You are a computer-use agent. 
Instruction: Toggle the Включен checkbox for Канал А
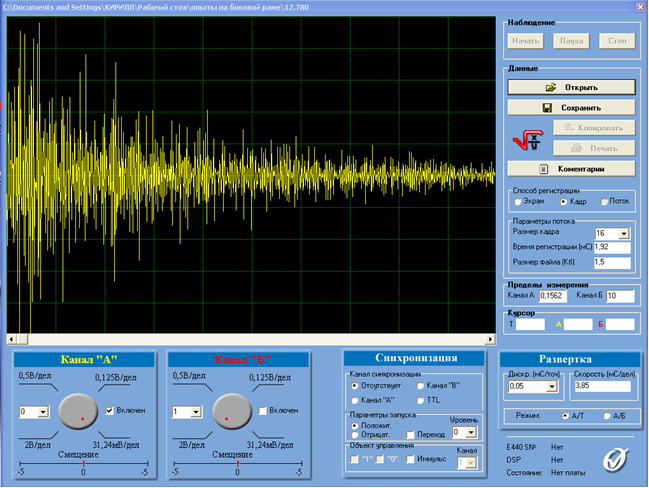click(109, 411)
